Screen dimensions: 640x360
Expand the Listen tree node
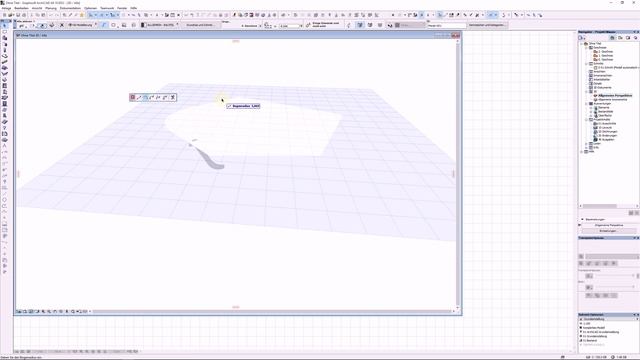(587, 144)
